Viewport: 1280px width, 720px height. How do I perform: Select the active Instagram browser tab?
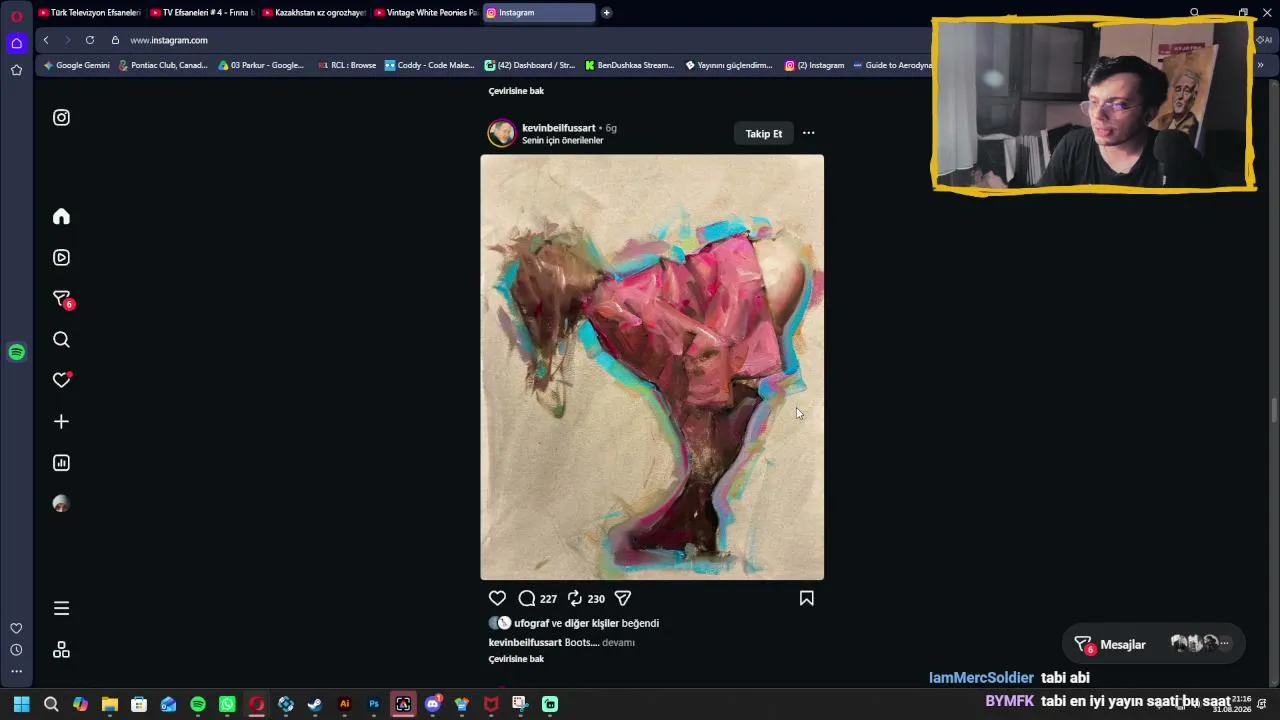pyautogui.click(x=538, y=13)
